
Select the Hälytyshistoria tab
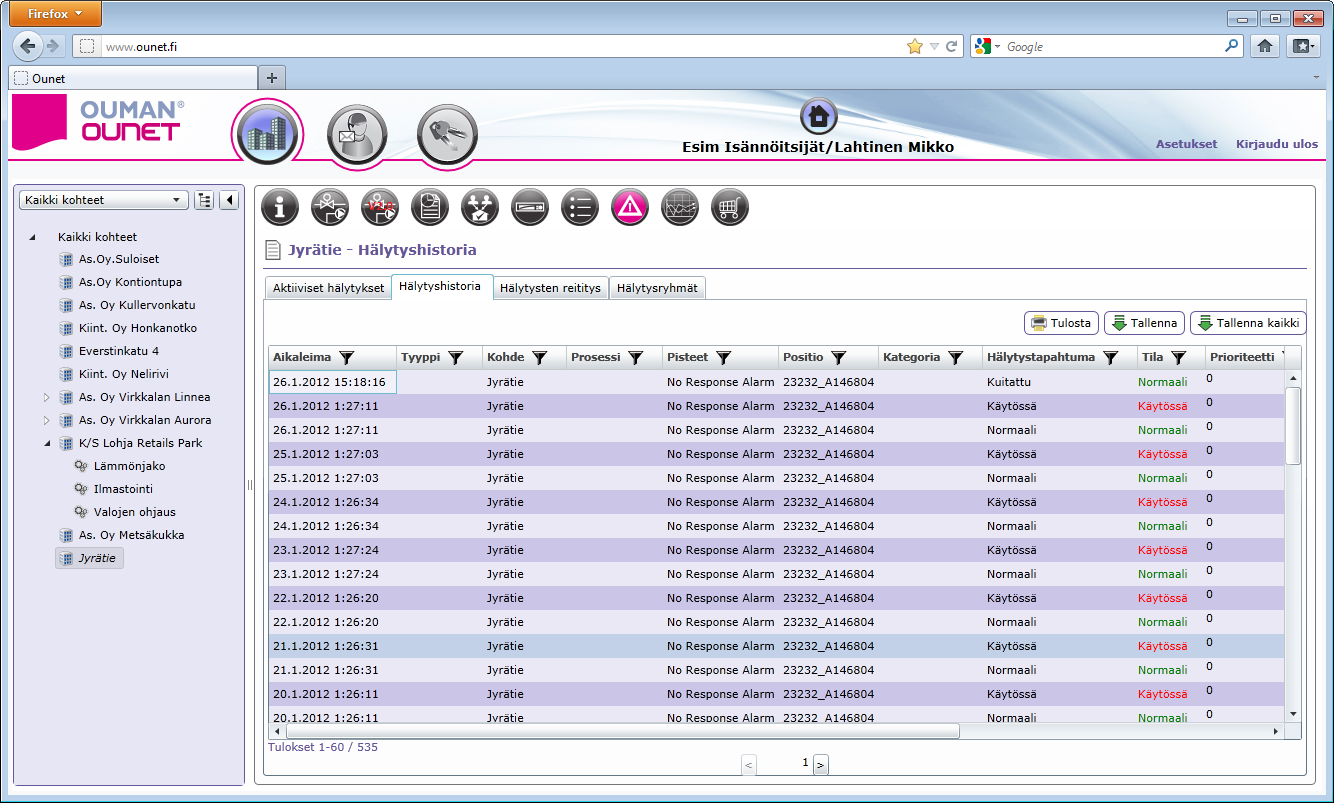440,286
